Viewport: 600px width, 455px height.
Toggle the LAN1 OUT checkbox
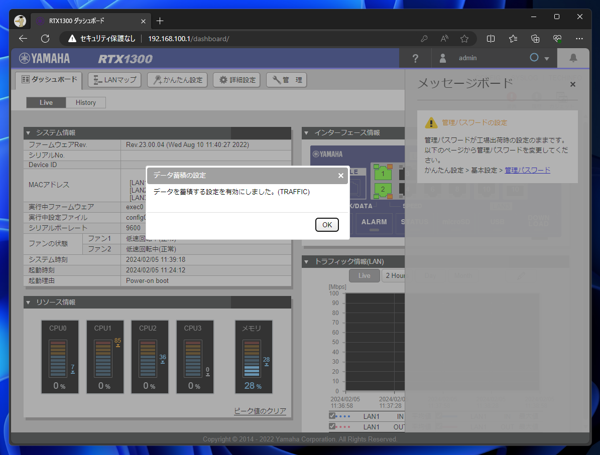click(x=334, y=427)
